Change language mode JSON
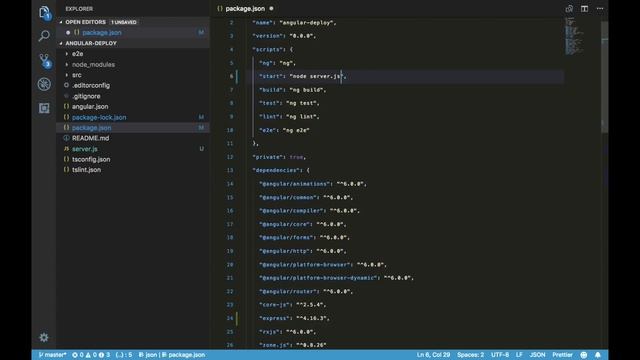The width and height of the screenshot is (640, 360). [x=537, y=355]
